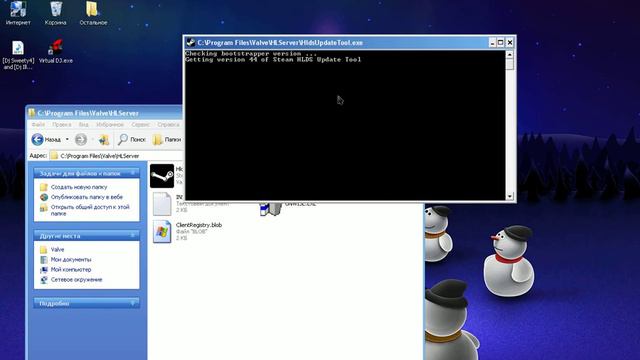Open the Остальное desktop folder
Image resolution: width=640 pixels, height=360 pixels.
pos(93,13)
